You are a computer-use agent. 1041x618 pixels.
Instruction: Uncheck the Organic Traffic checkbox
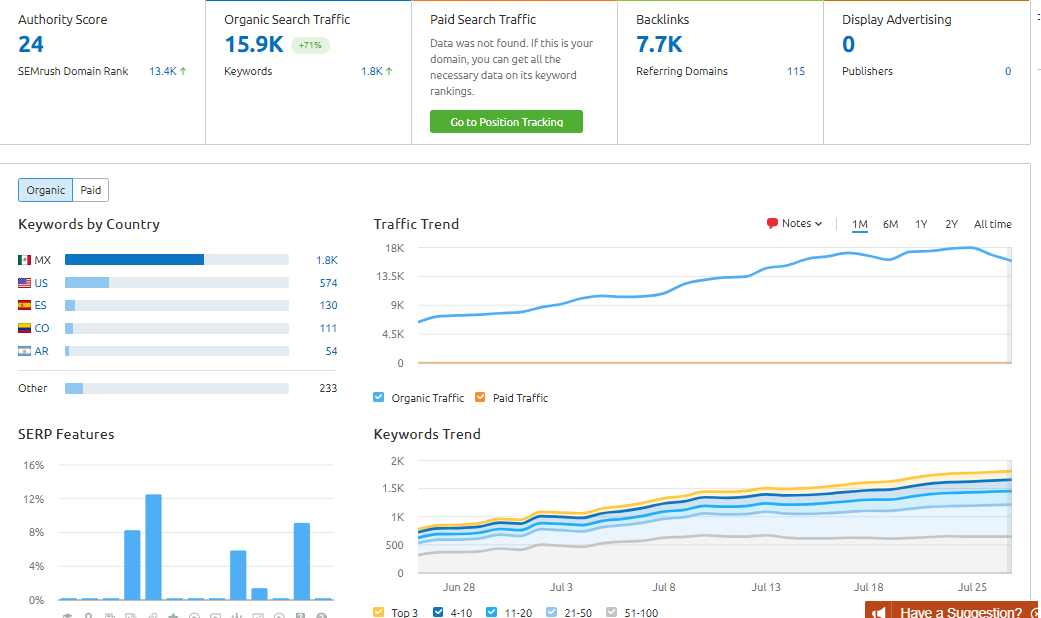378,397
